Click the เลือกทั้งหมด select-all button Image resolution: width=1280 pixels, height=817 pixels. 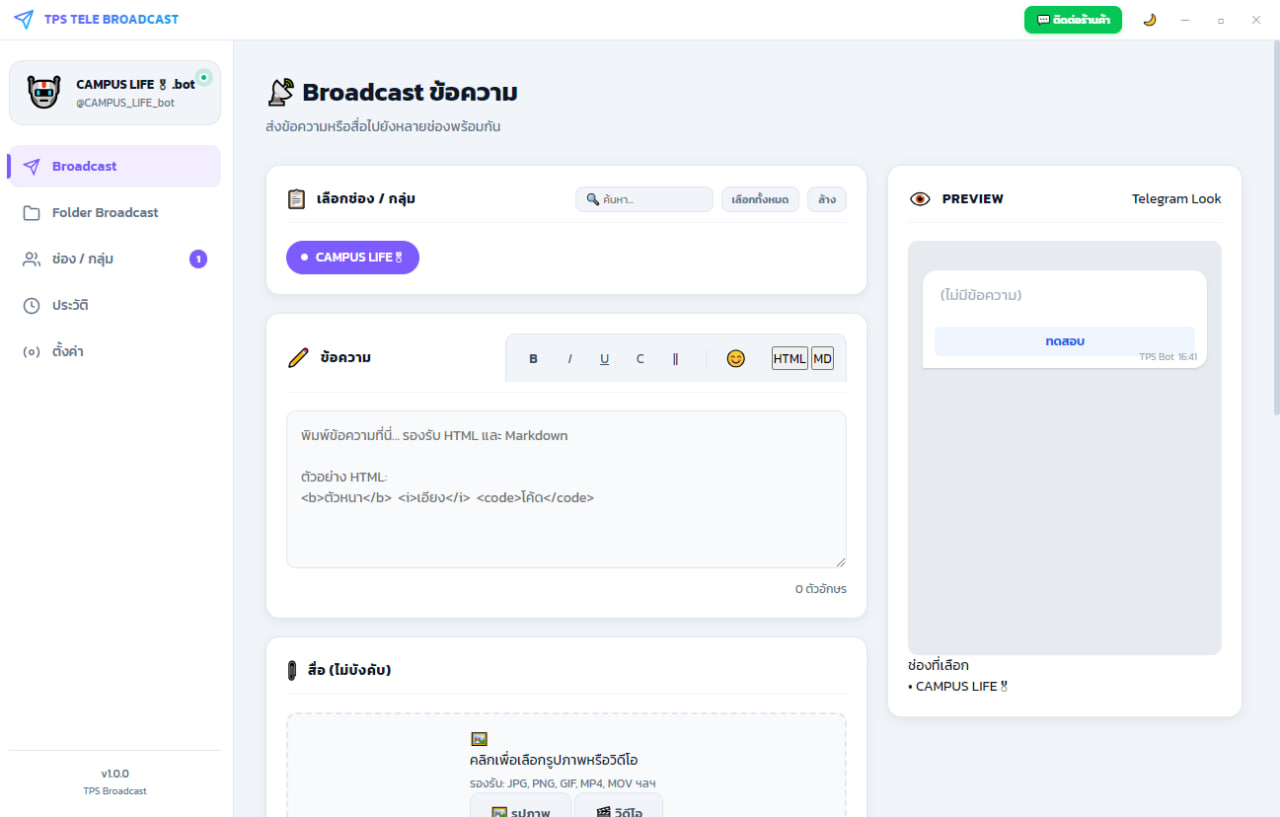click(x=760, y=200)
